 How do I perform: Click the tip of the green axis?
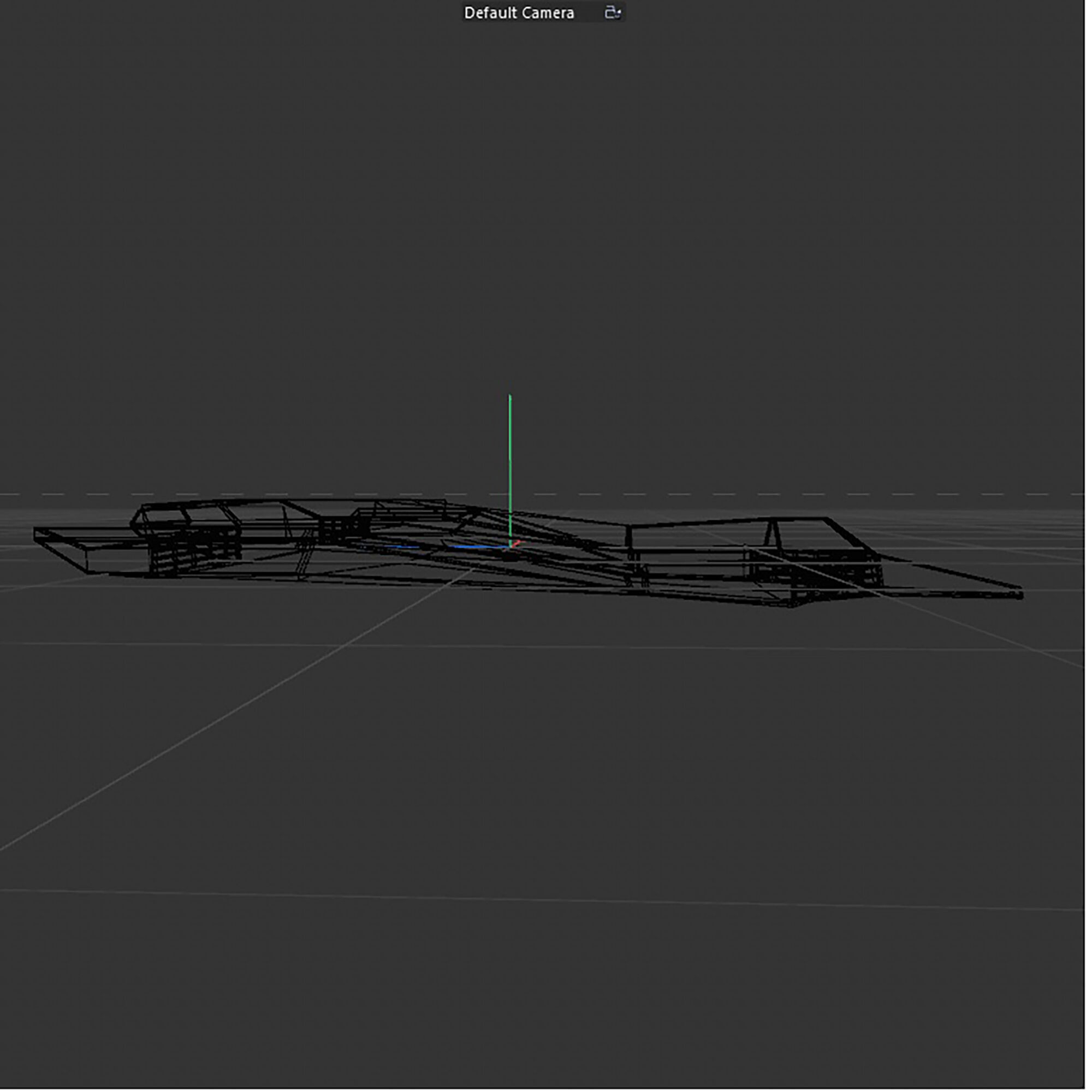pos(510,397)
